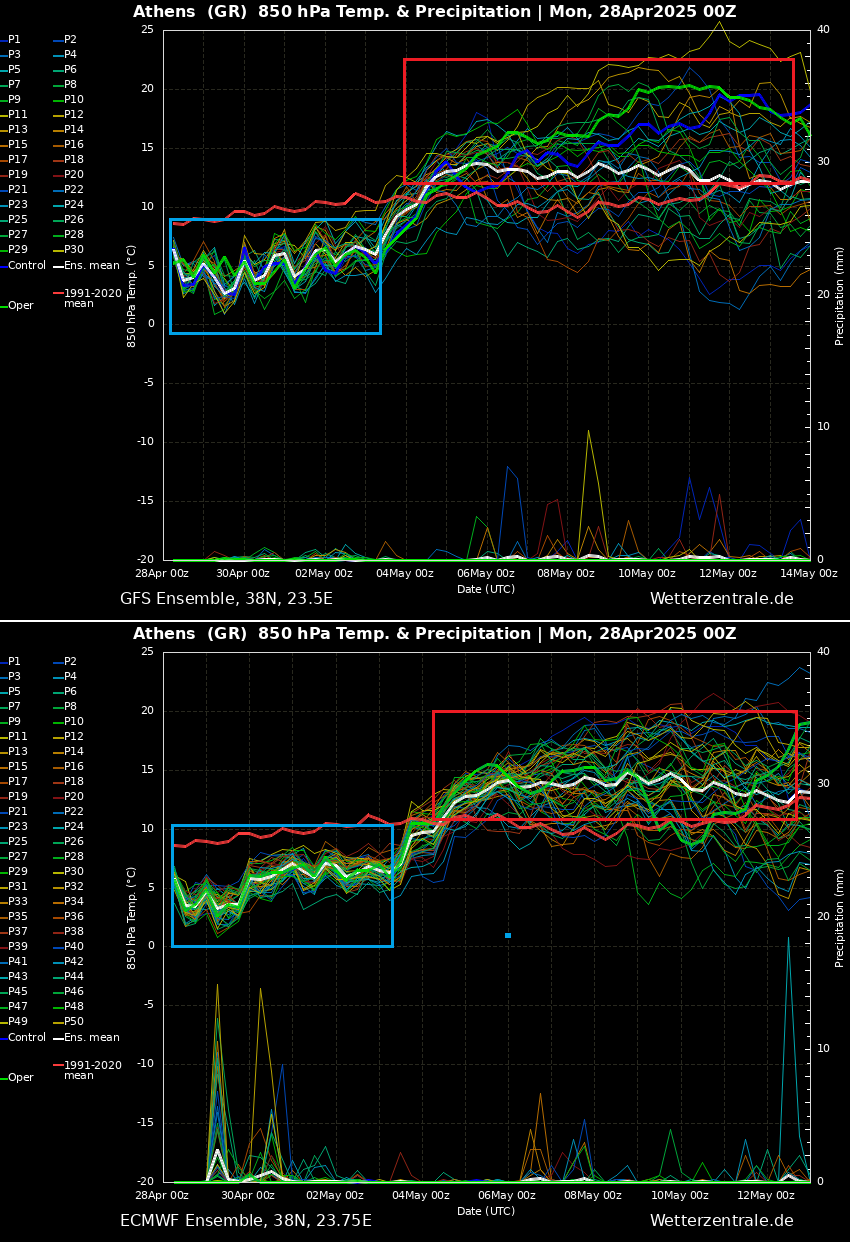Click the P41 legend entry in the ECMWF chart
The width and height of the screenshot is (852, 1242).
pos(18,962)
